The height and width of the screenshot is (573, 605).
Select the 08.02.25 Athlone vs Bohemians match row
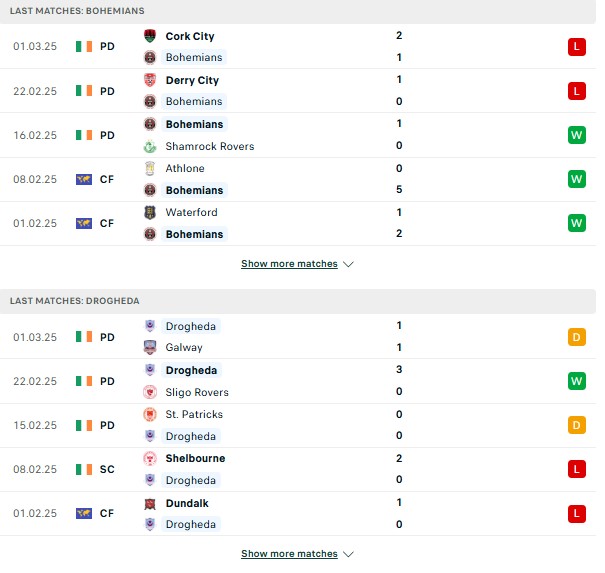tap(298, 179)
